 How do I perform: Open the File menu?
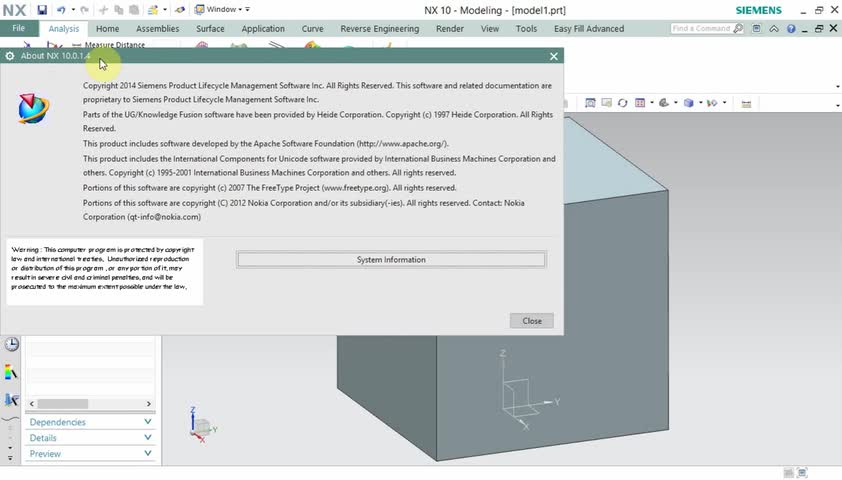(x=19, y=28)
